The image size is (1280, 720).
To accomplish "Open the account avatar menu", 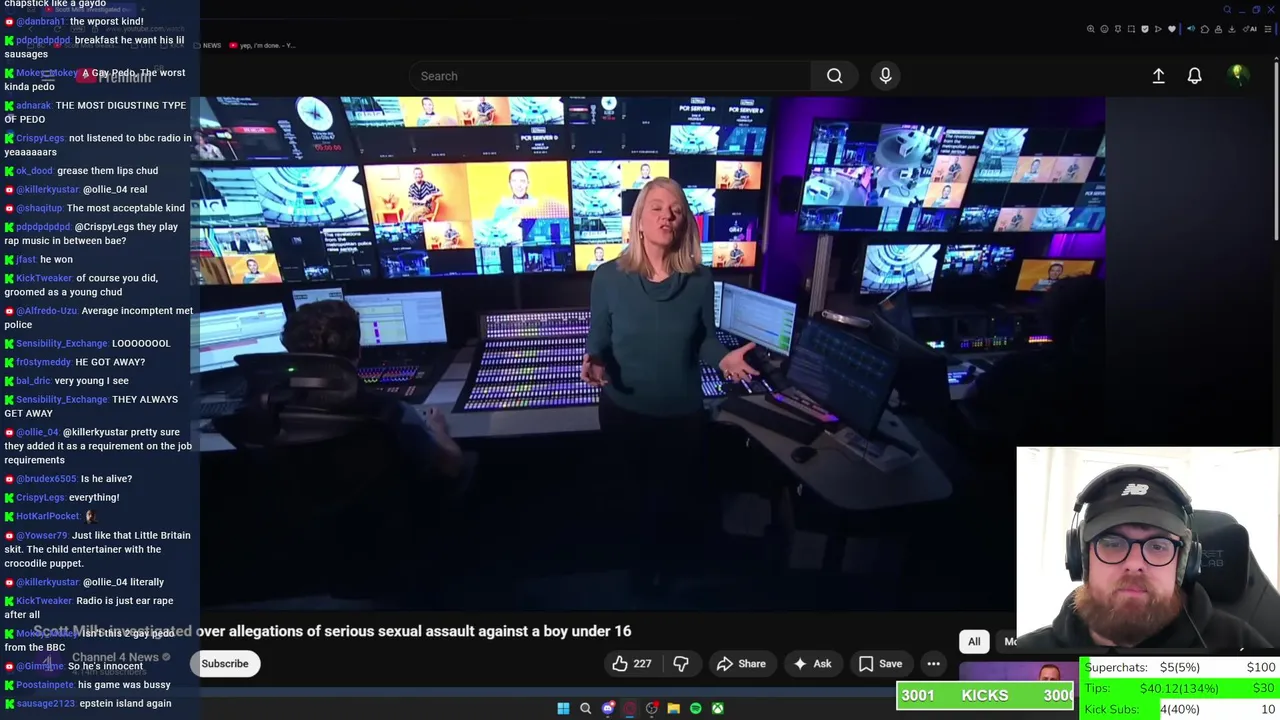I will (x=1237, y=75).
